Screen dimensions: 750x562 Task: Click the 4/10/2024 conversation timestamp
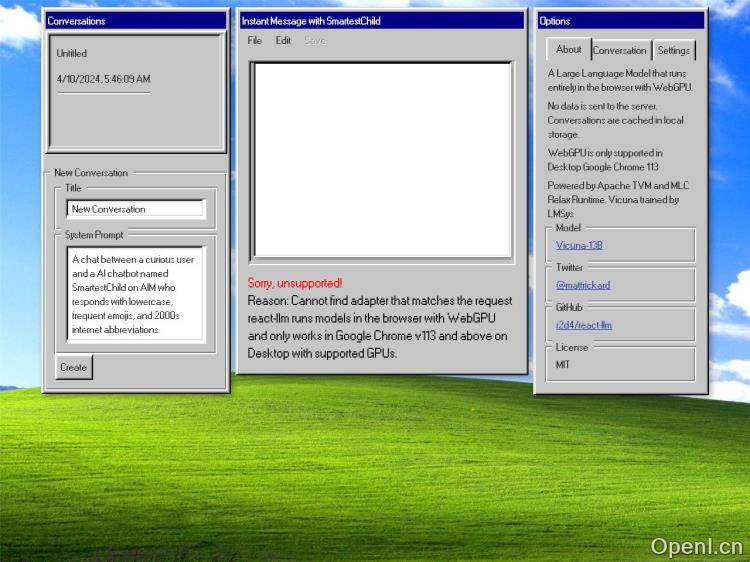(104, 79)
